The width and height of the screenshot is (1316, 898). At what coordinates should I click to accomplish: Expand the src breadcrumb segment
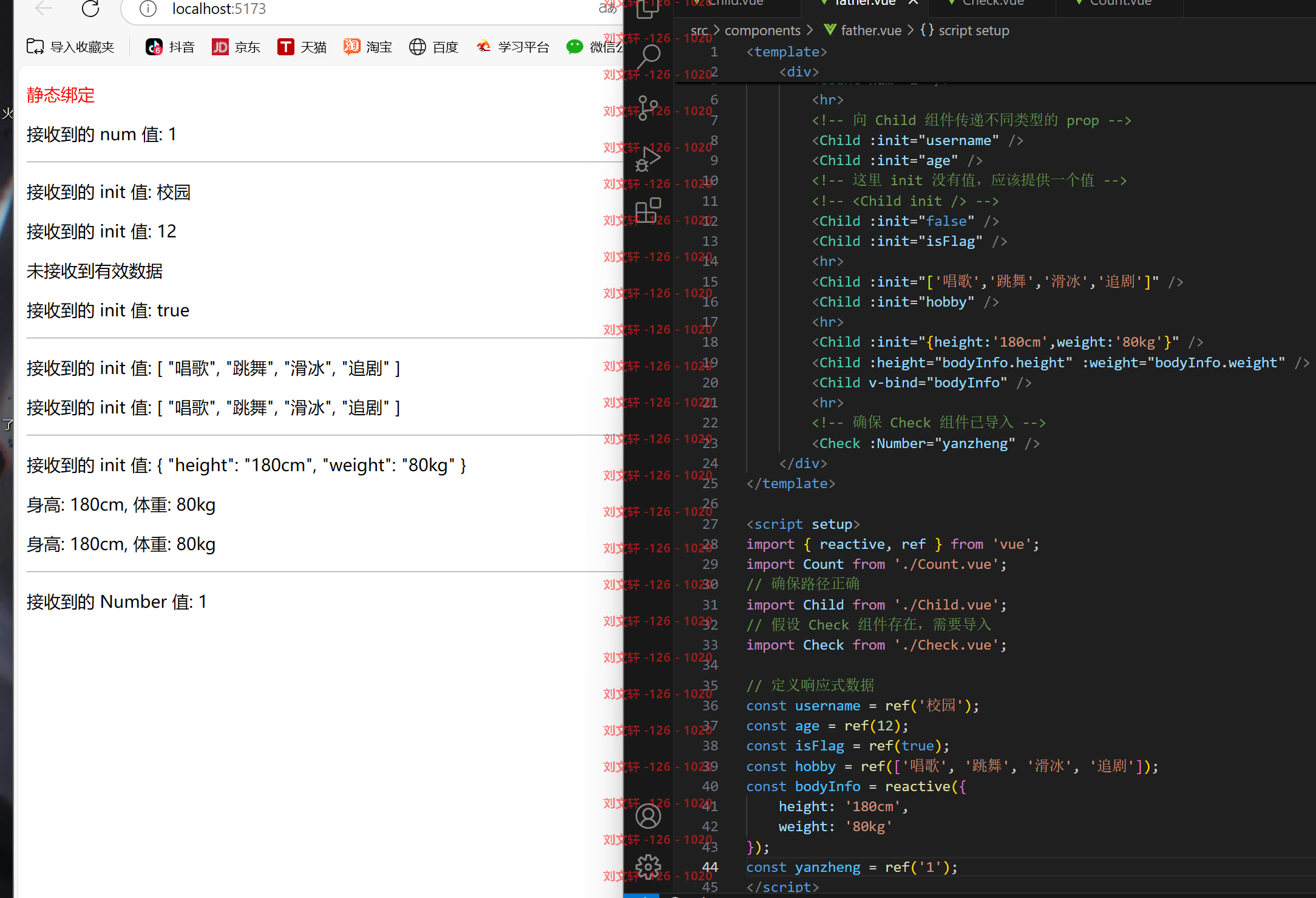(x=699, y=30)
